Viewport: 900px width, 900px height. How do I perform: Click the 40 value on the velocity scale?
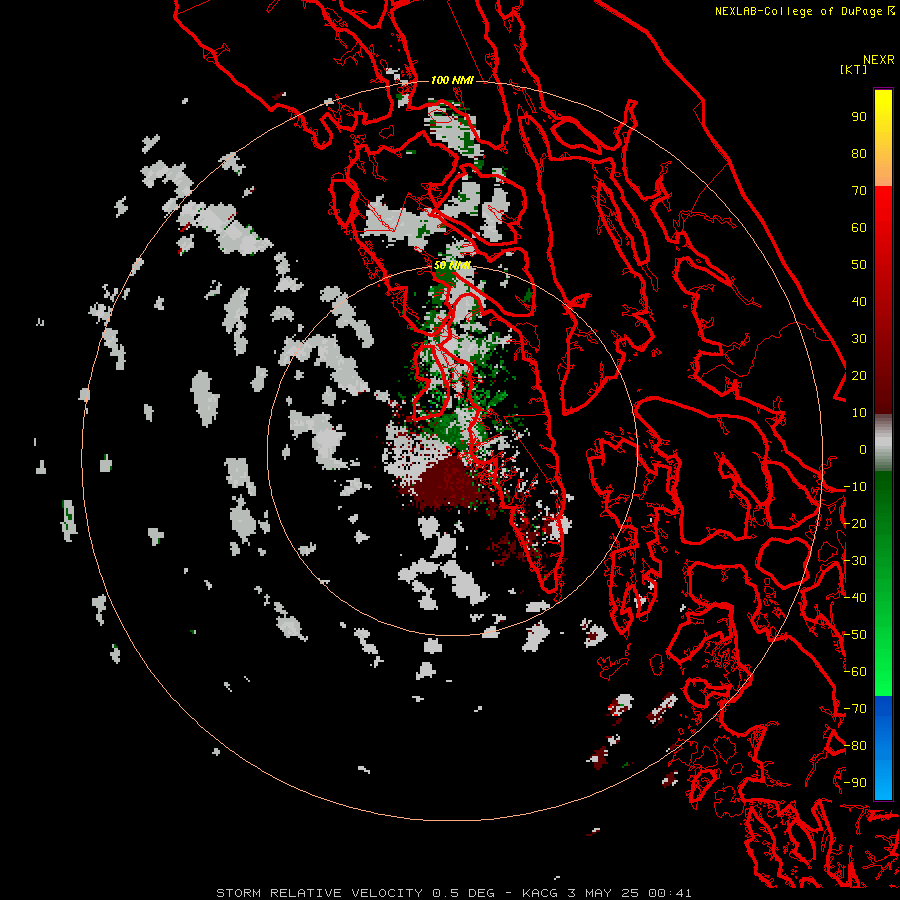point(859,301)
